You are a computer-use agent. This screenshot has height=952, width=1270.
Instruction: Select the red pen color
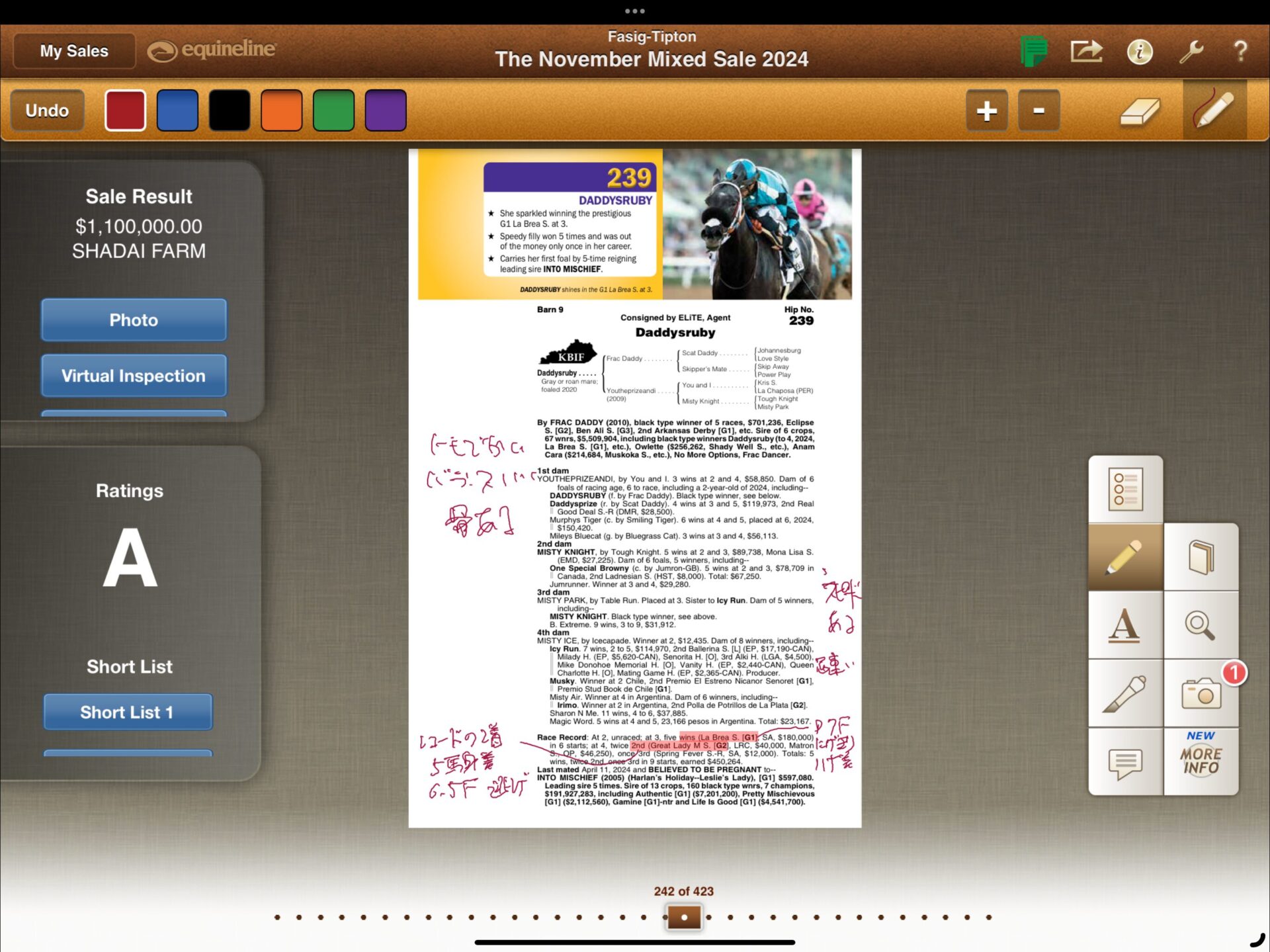[x=125, y=110]
